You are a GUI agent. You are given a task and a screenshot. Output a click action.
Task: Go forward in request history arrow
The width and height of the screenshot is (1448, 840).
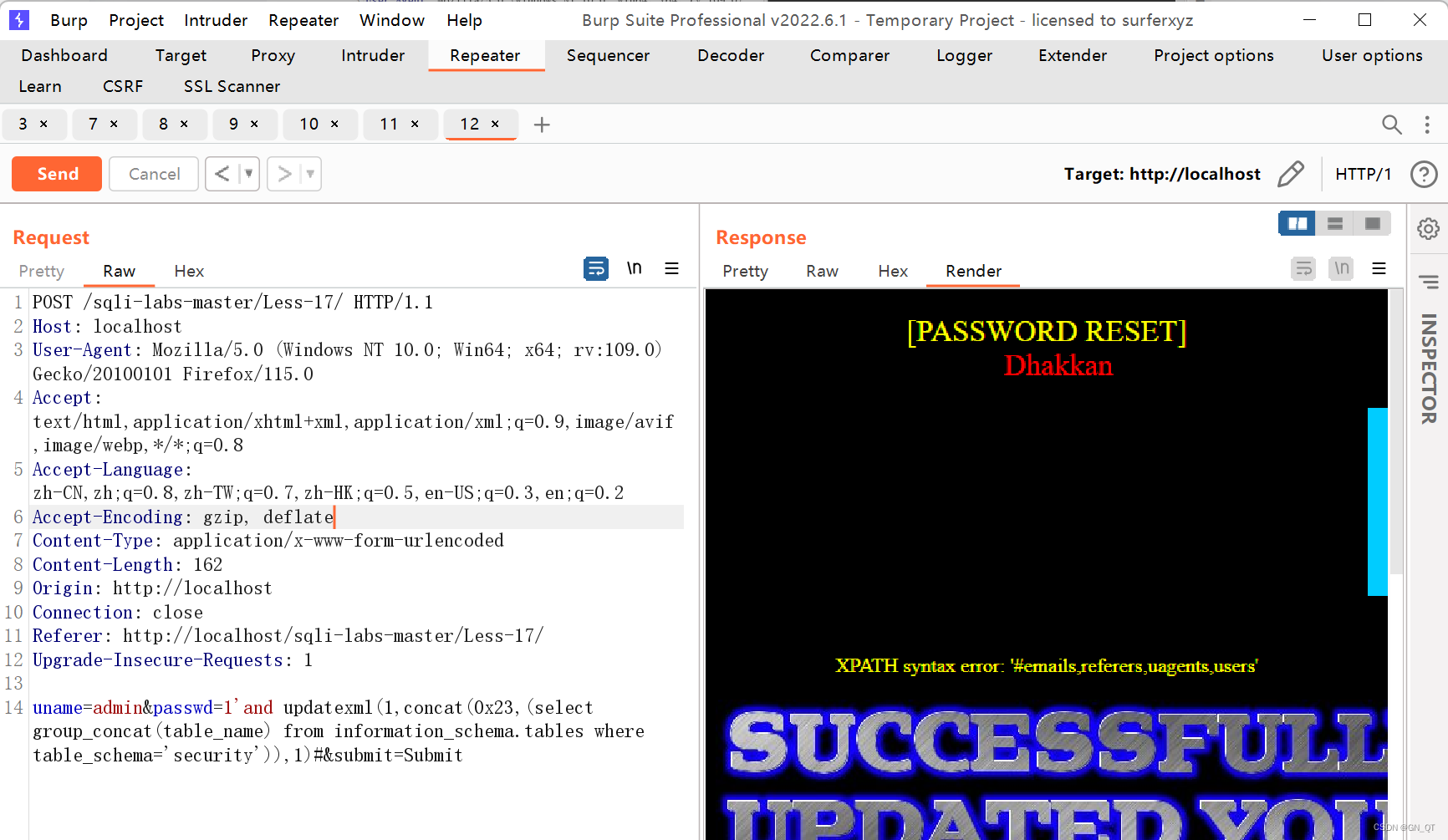284,174
